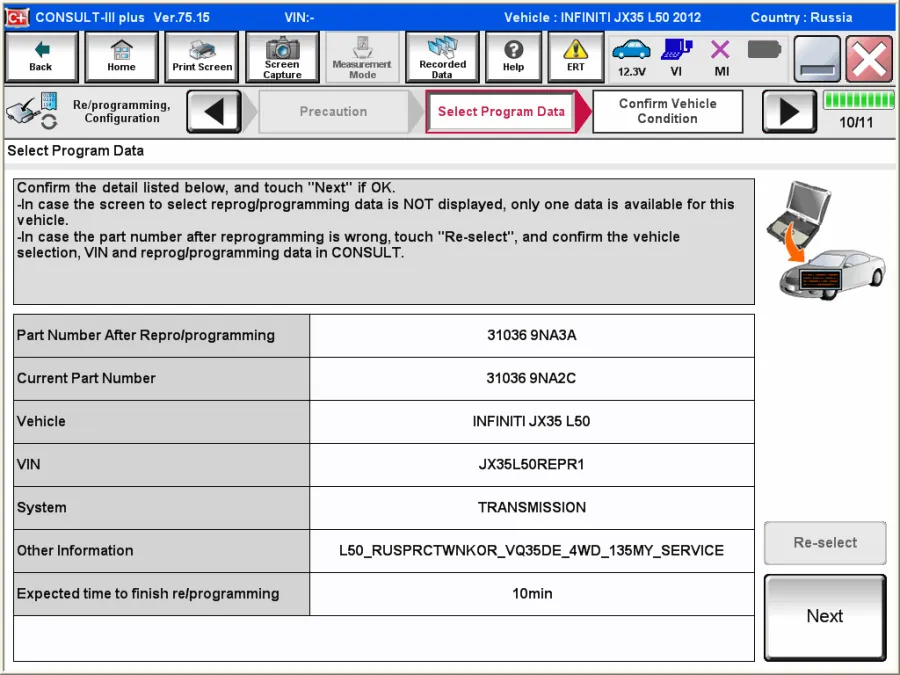Click the Re-select button
Viewport: 900px width, 675px height.
pos(825,543)
